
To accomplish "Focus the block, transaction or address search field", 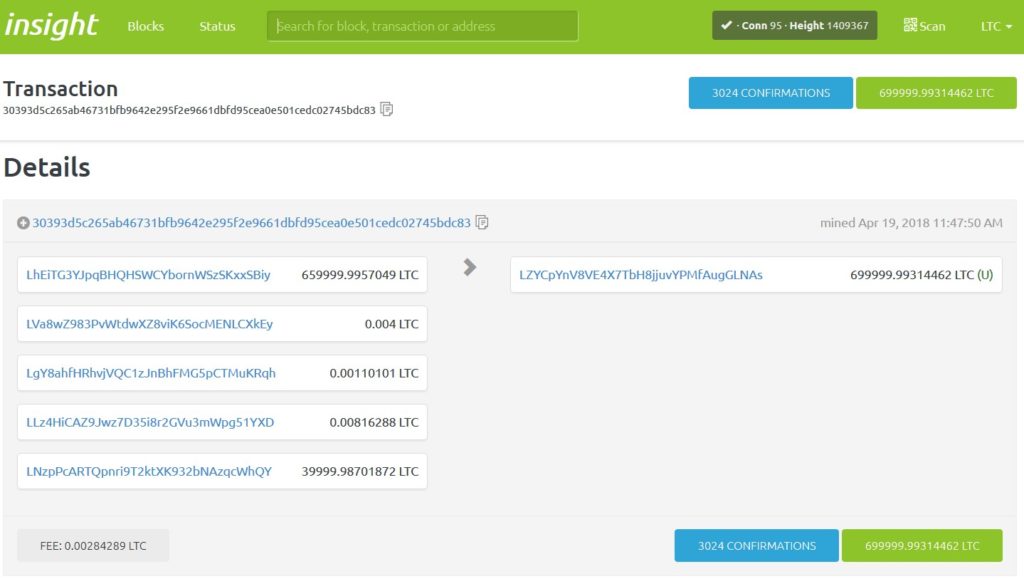I will click(423, 26).
